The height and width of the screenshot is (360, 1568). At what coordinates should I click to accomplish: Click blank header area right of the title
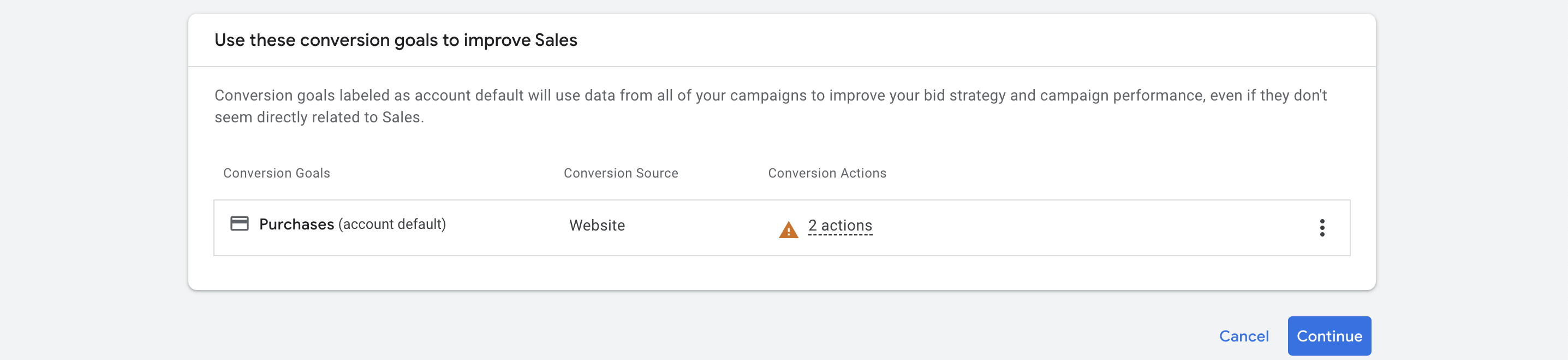click(x=974, y=40)
